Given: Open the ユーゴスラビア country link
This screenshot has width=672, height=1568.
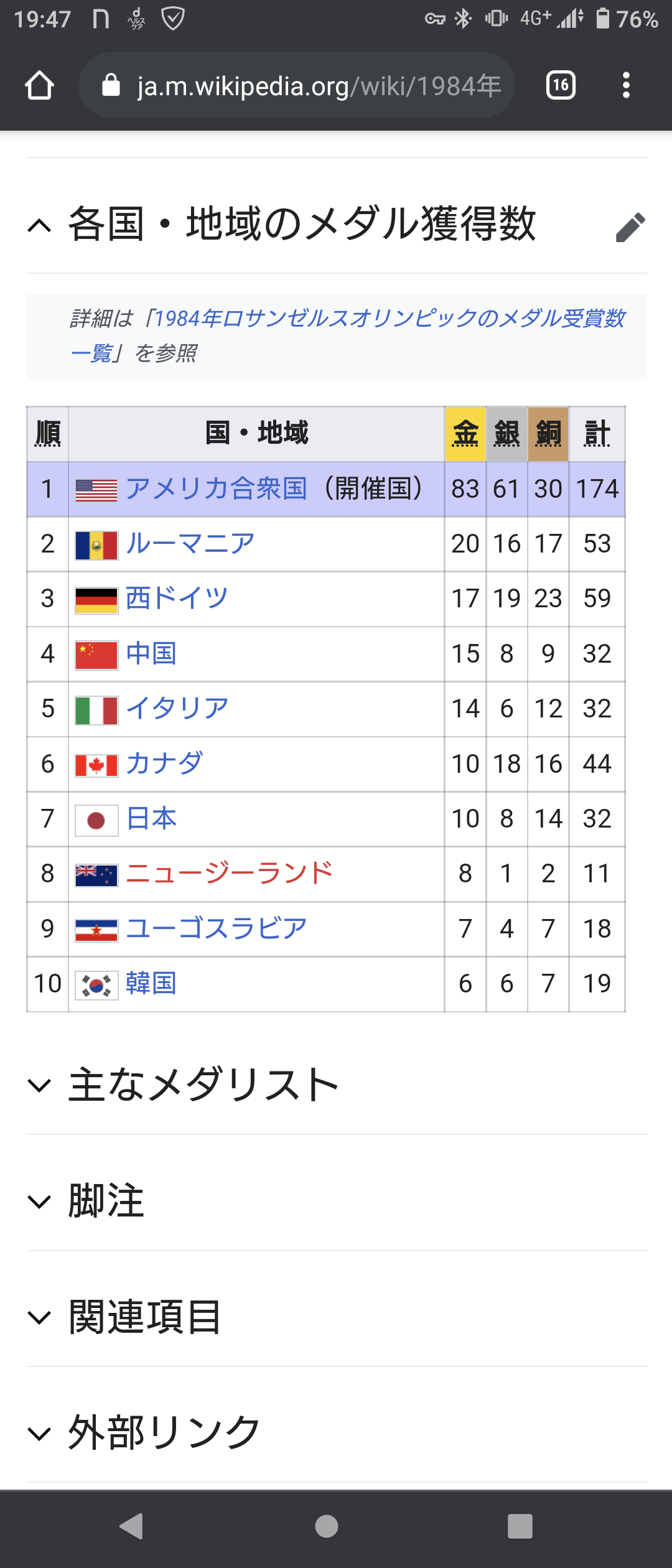Looking at the screenshot, I should (x=216, y=928).
